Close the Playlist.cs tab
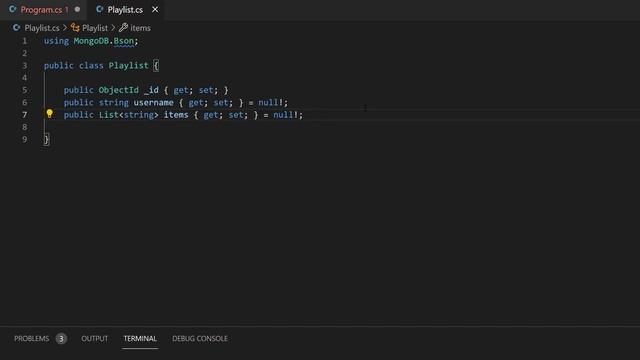 pyautogui.click(x=155, y=9)
